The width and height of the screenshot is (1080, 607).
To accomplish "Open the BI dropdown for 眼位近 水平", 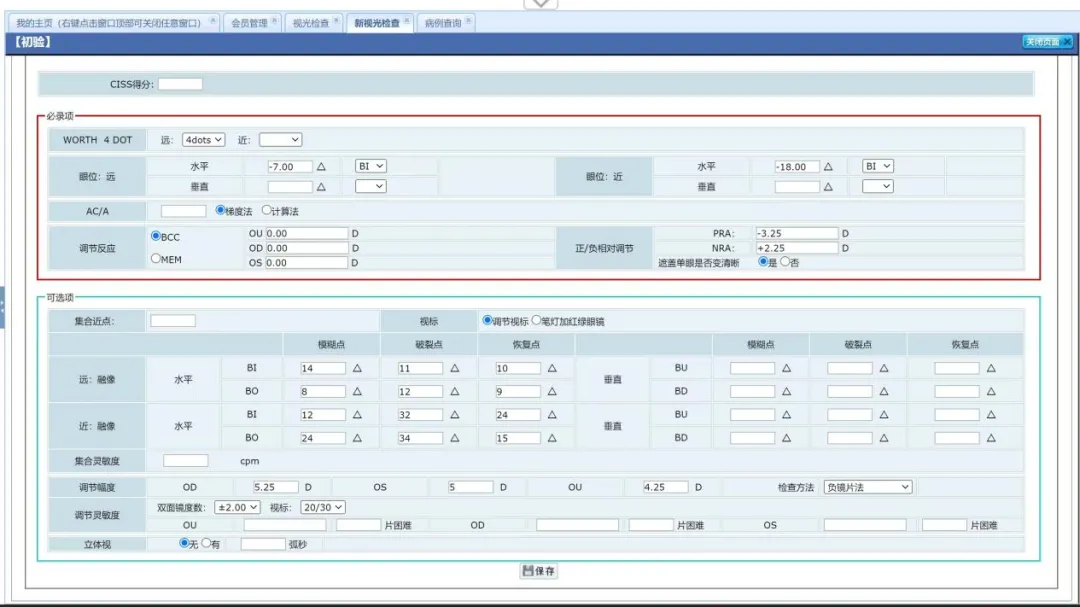I will [878, 166].
